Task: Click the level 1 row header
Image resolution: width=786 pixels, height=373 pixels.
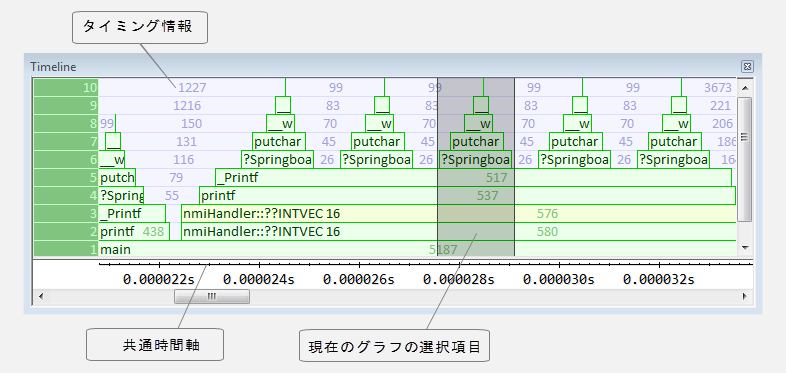Action: click(66, 249)
